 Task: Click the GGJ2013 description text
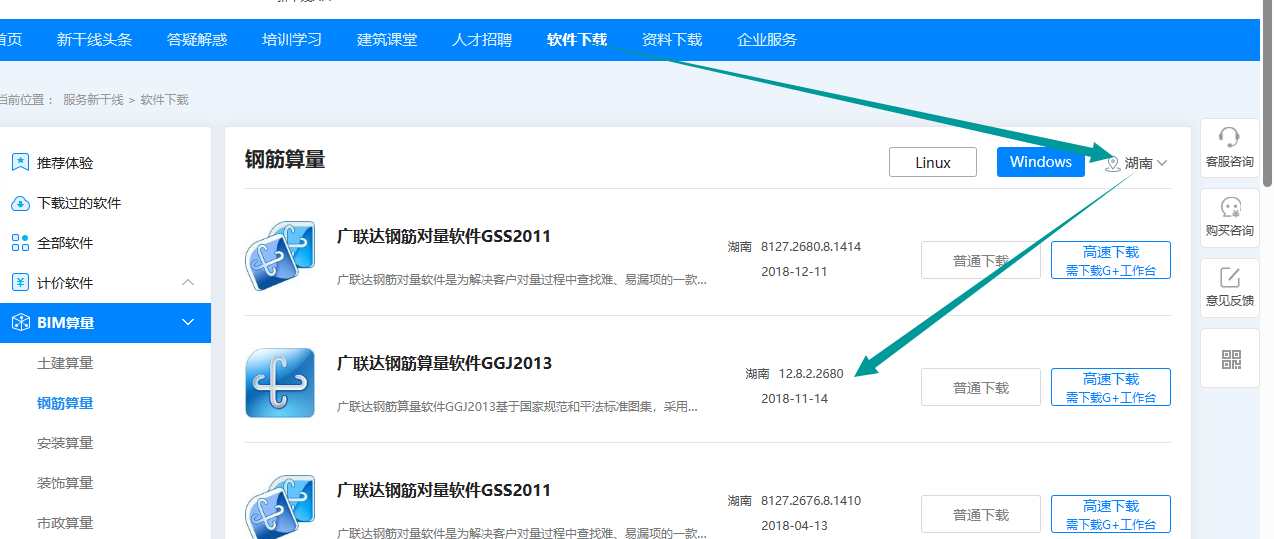click(x=517, y=407)
